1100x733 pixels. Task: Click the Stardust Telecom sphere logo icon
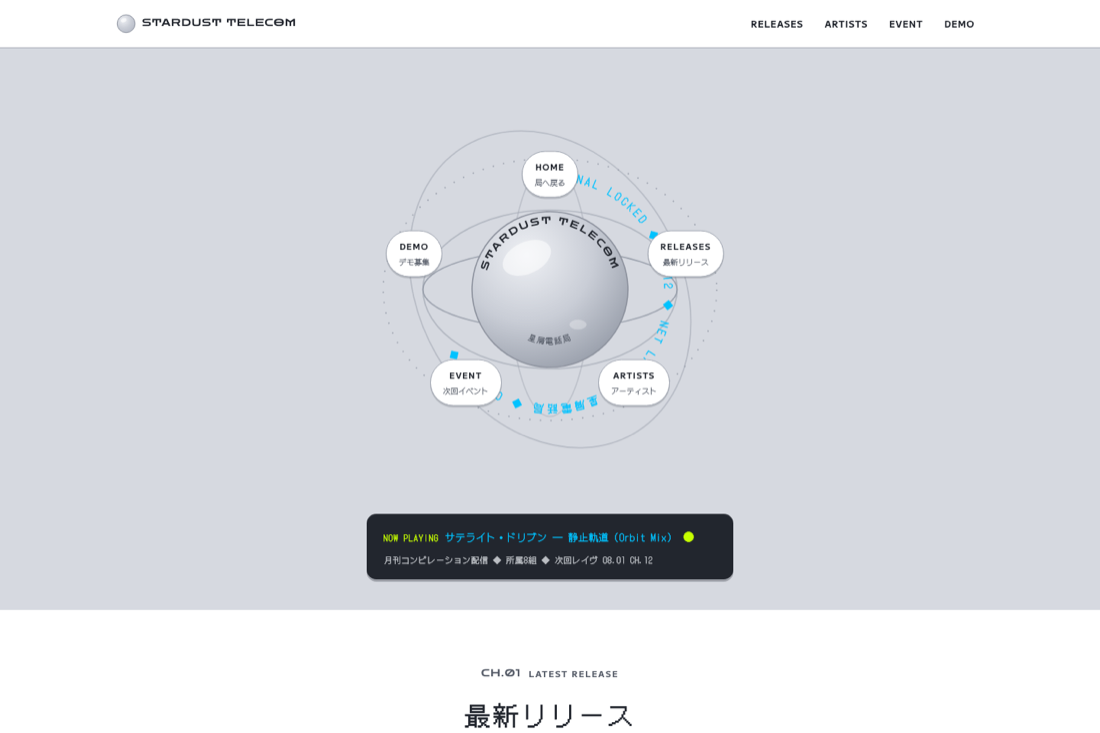(x=126, y=23)
